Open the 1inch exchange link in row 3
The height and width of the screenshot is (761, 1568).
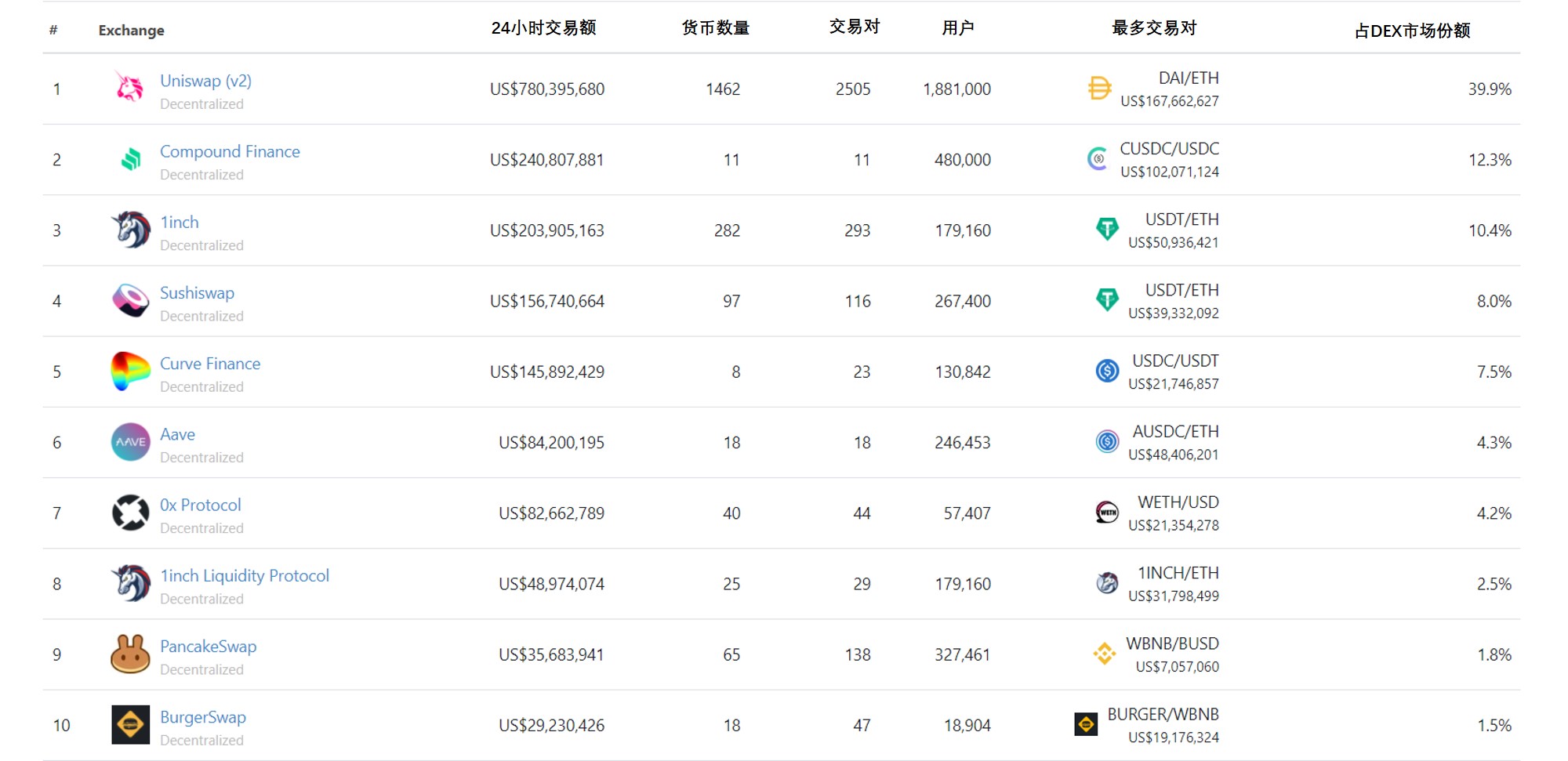180,222
